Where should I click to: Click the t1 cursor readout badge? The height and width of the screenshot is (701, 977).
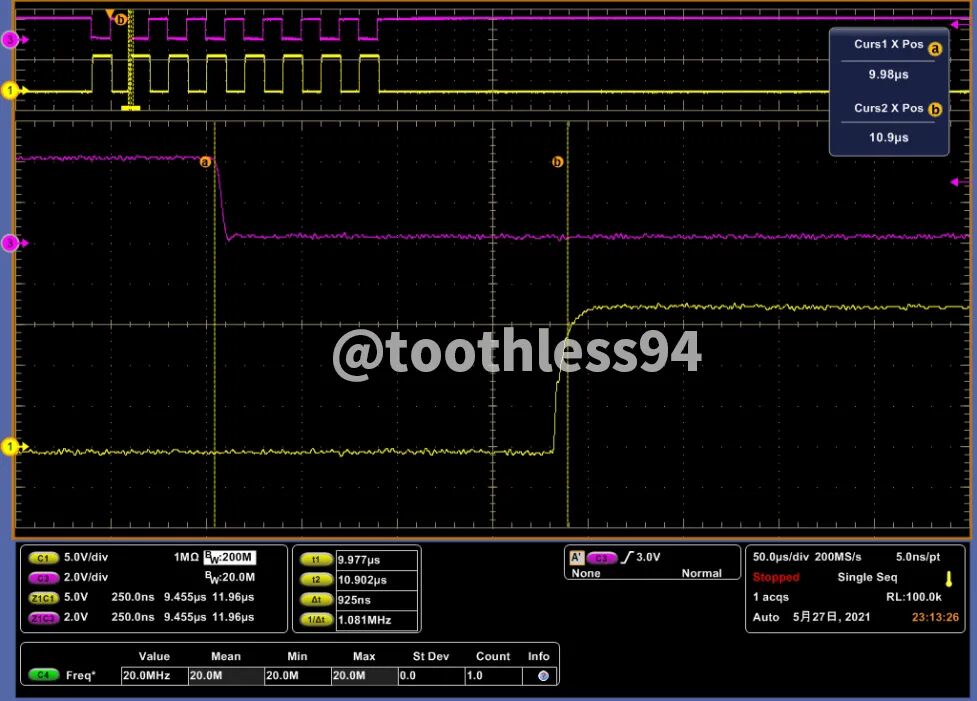(x=316, y=560)
